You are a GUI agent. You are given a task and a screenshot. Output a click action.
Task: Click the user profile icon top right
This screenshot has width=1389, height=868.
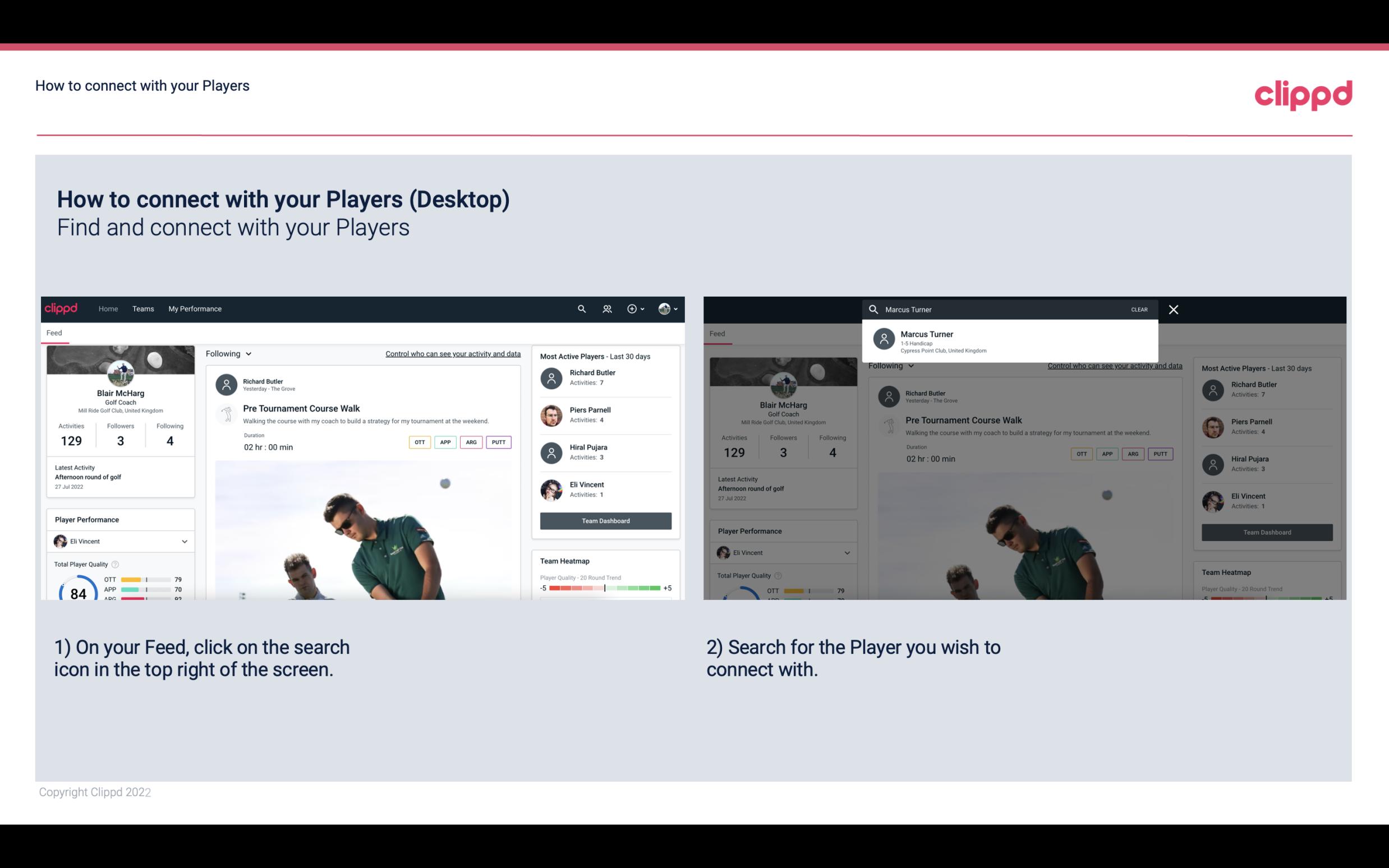click(x=665, y=308)
